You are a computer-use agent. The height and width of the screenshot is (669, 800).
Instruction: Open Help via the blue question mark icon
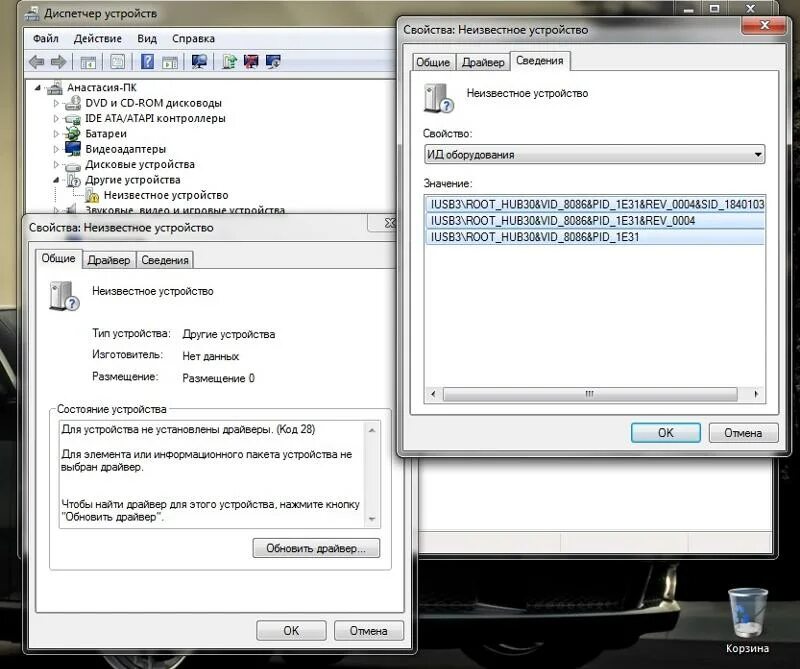[x=147, y=62]
